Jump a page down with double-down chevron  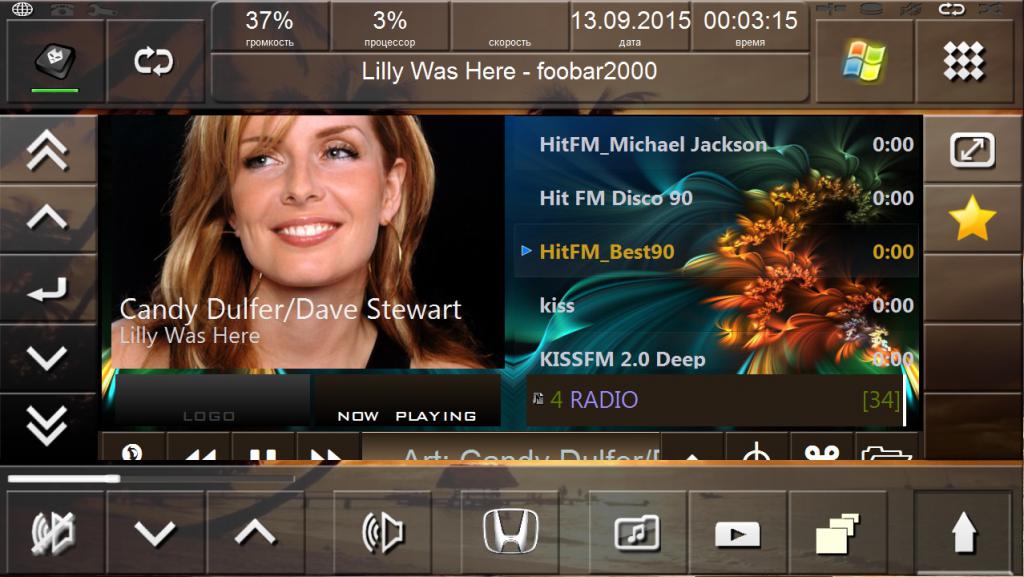pos(47,426)
